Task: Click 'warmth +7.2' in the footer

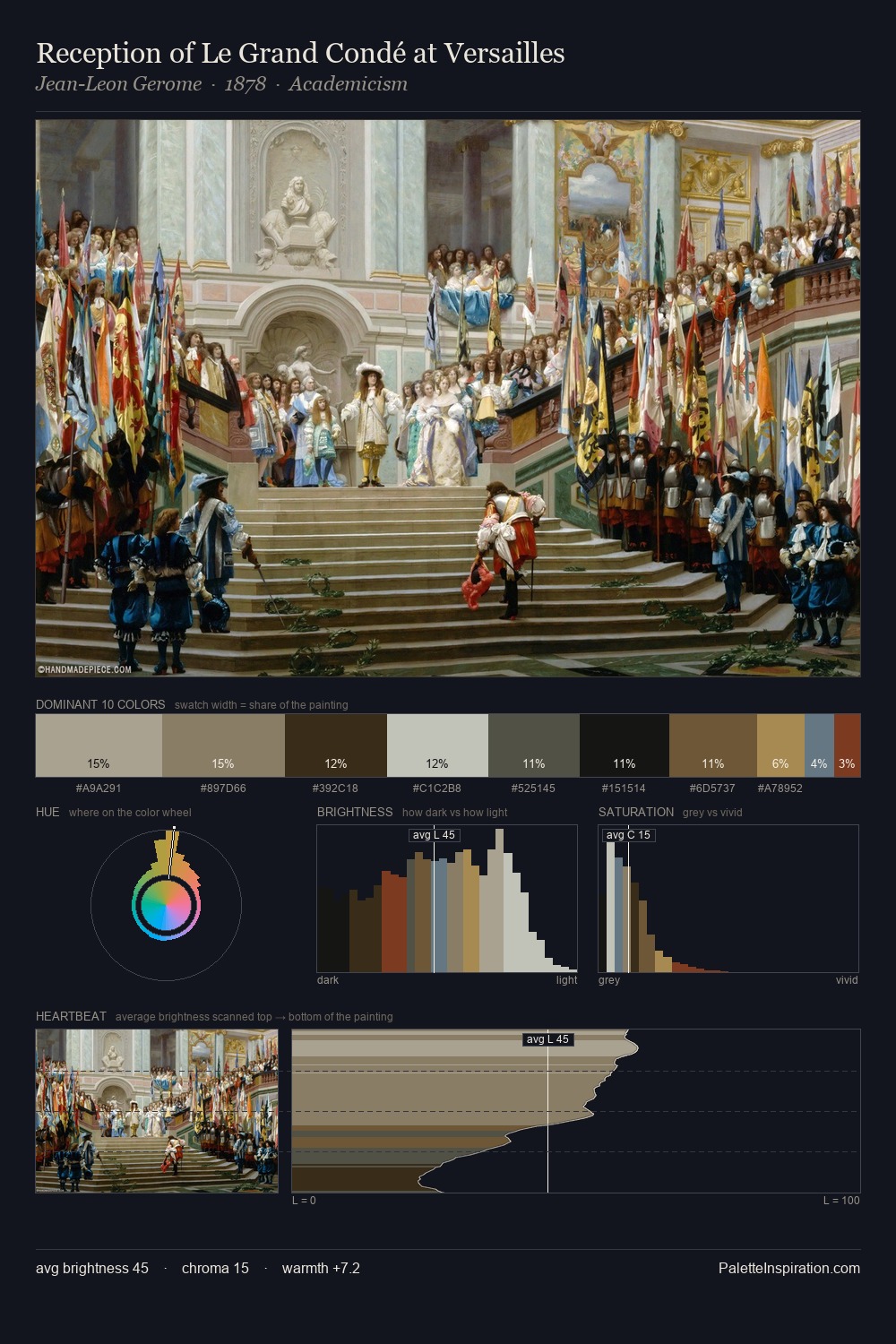Action: [x=321, y=1268]
